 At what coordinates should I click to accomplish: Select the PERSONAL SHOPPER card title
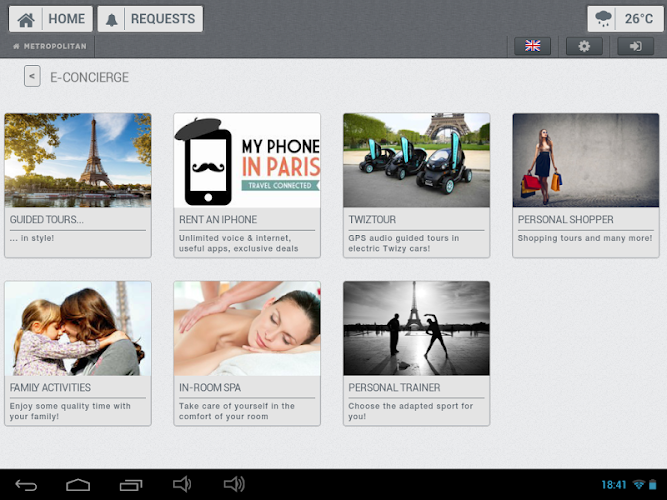[x=565, y=220]
